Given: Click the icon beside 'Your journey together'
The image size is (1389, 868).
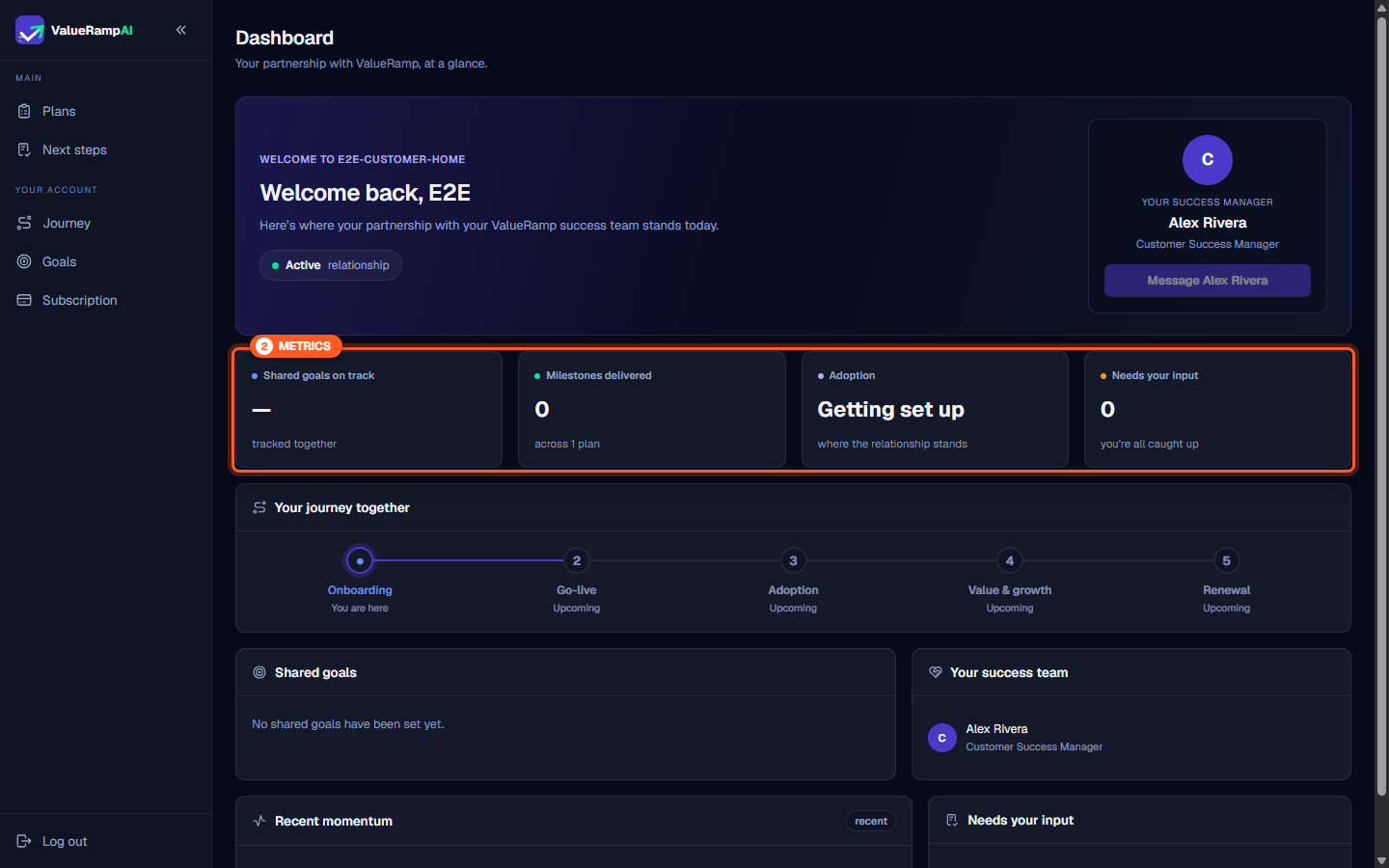Looking at the screenshot, I should coord(259,507).
